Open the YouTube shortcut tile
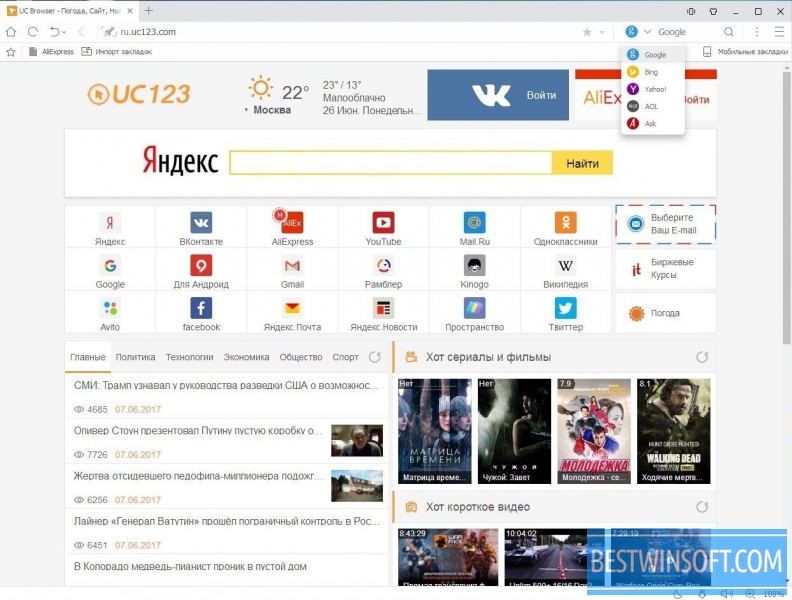792x600 pixels. click(x=383, y=227)
